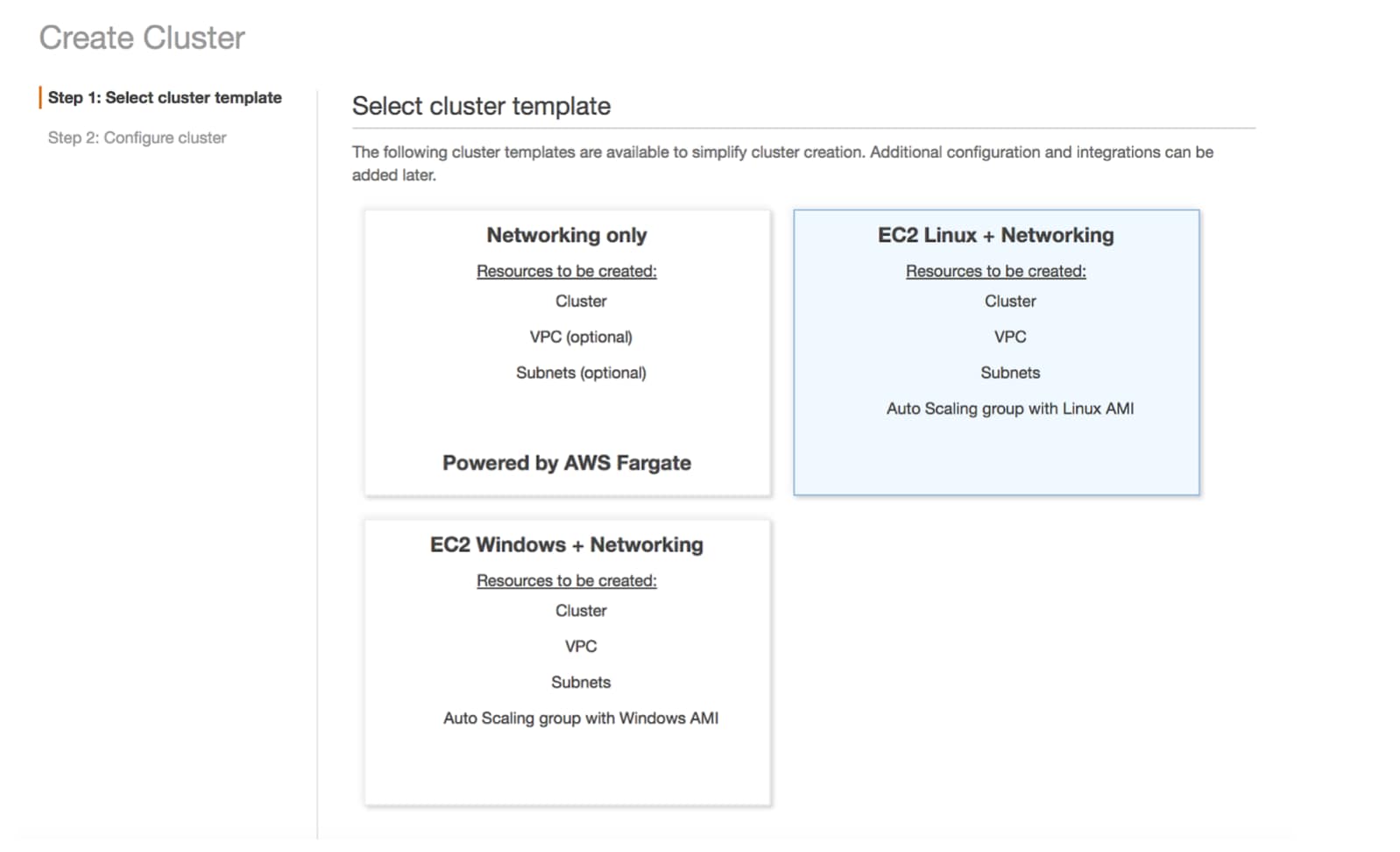Click Auto Scaling group with Windows AMI
Viewport: 1400px width, 852px height.
(580, 718)
